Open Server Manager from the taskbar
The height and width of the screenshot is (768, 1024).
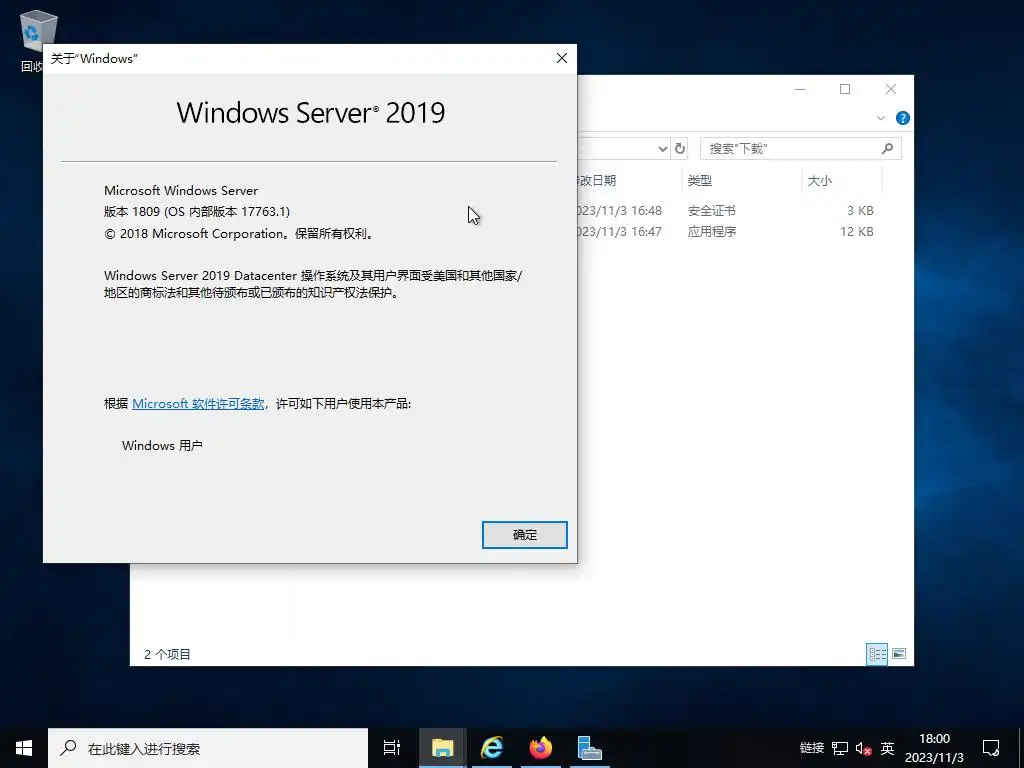(x=590, y=748)
